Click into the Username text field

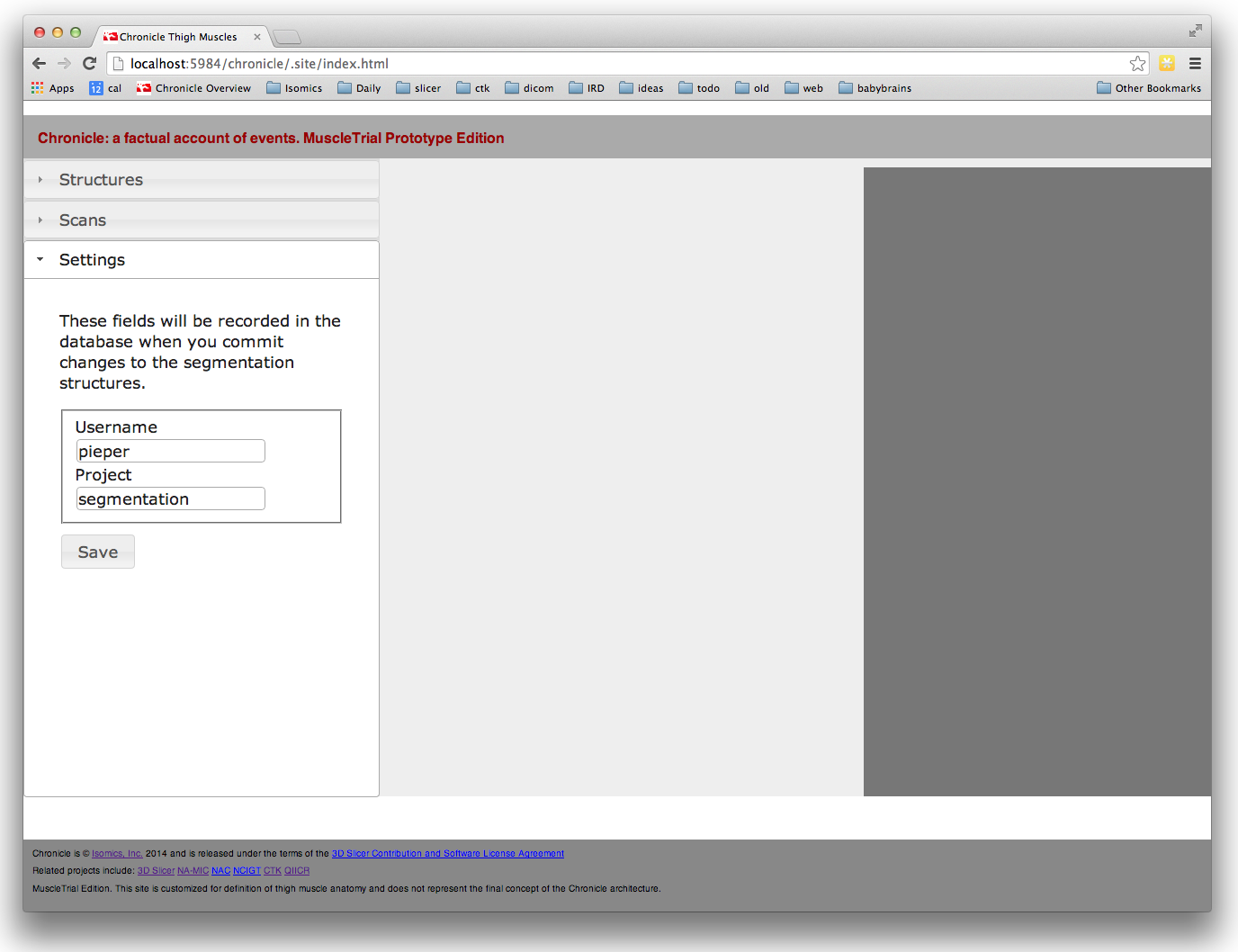click(170, 451)
